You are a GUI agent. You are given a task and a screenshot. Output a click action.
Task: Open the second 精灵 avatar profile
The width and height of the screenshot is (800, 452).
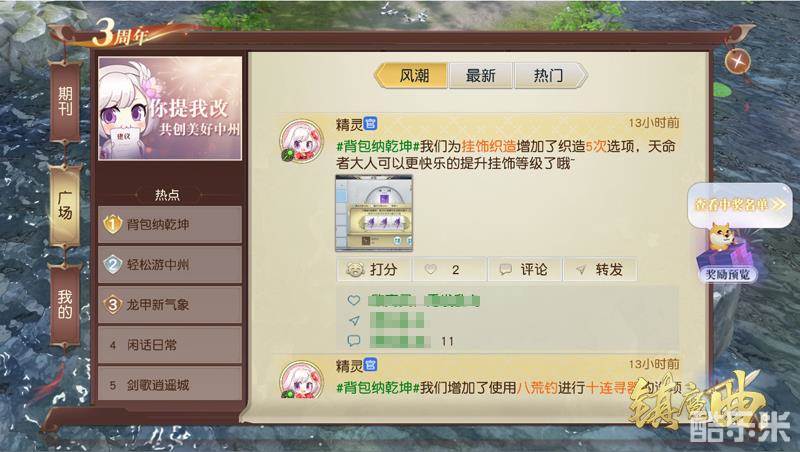point(302,380)
